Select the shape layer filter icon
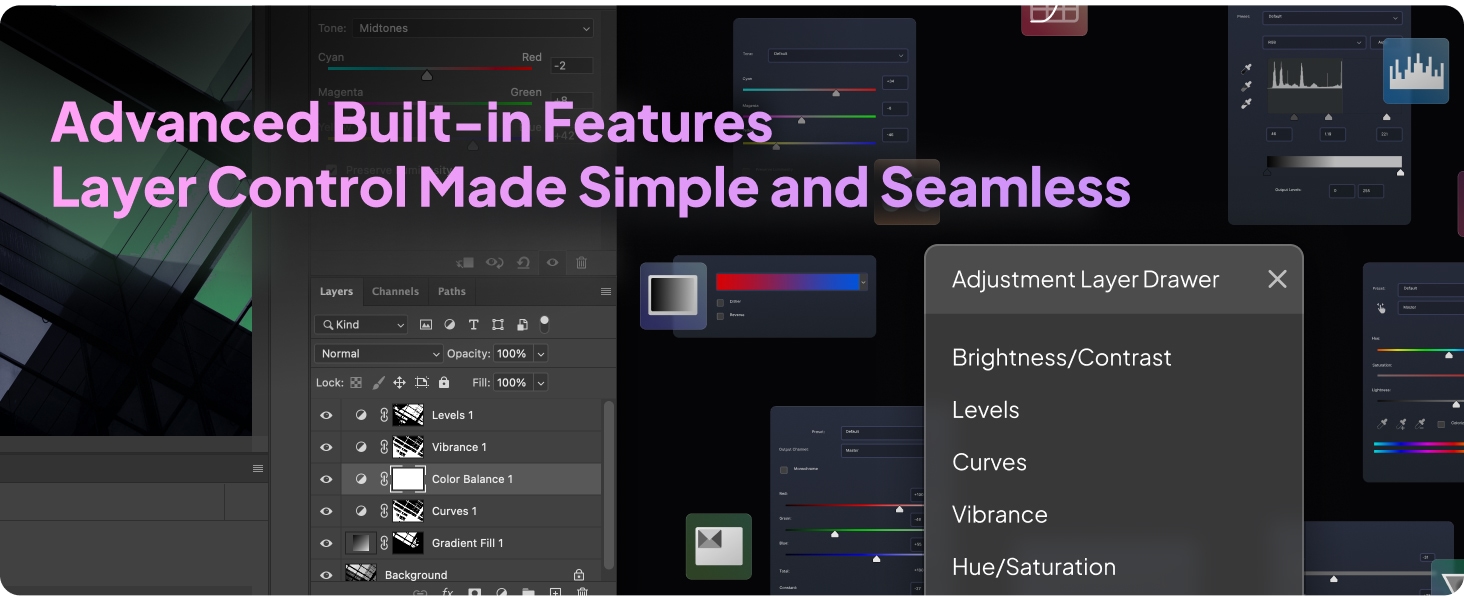 click(x=498, y=325)
